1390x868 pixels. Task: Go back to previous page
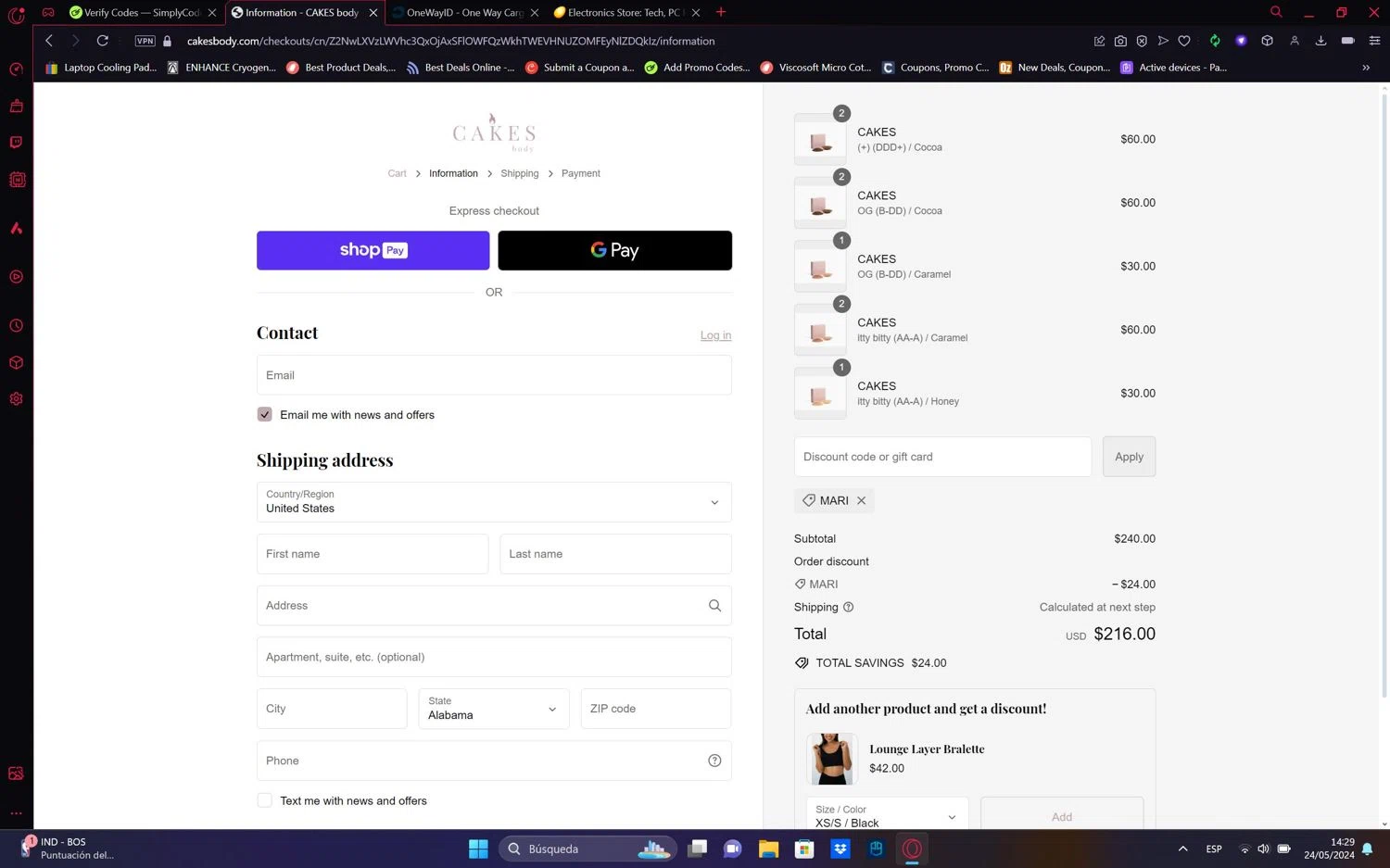pyautogui.click(x=49, y=41)
